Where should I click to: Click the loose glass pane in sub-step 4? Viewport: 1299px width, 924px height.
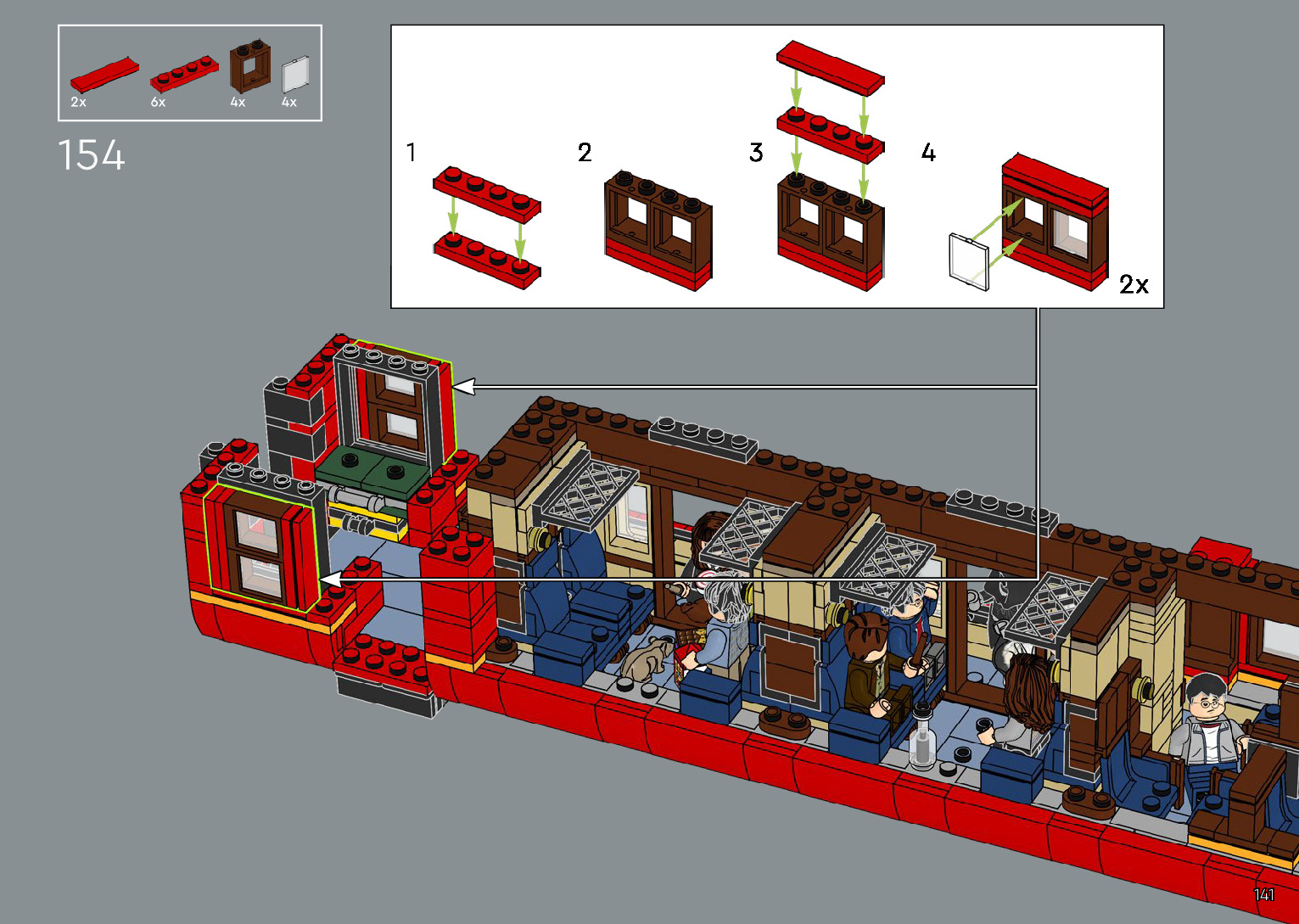pos(969,262)
